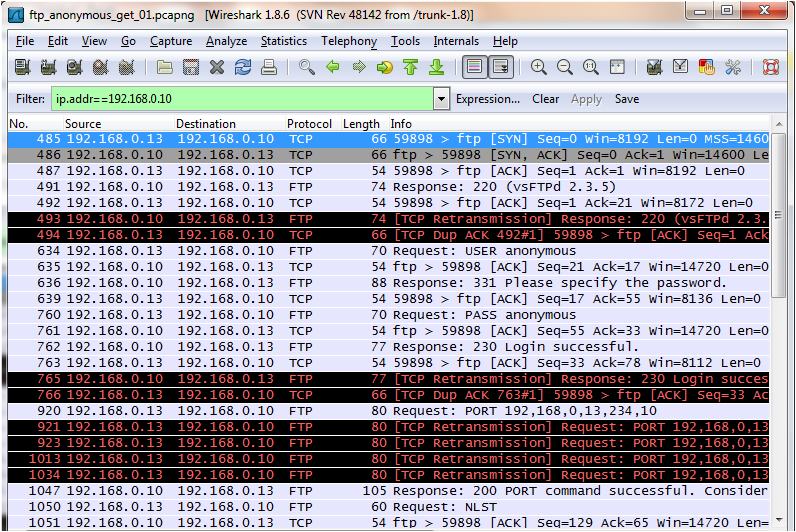Image resolution: width=796 pixels, height=532 pixels.
Task: Select packet 760 PASS anonymous row
Action: pos(388,315)
